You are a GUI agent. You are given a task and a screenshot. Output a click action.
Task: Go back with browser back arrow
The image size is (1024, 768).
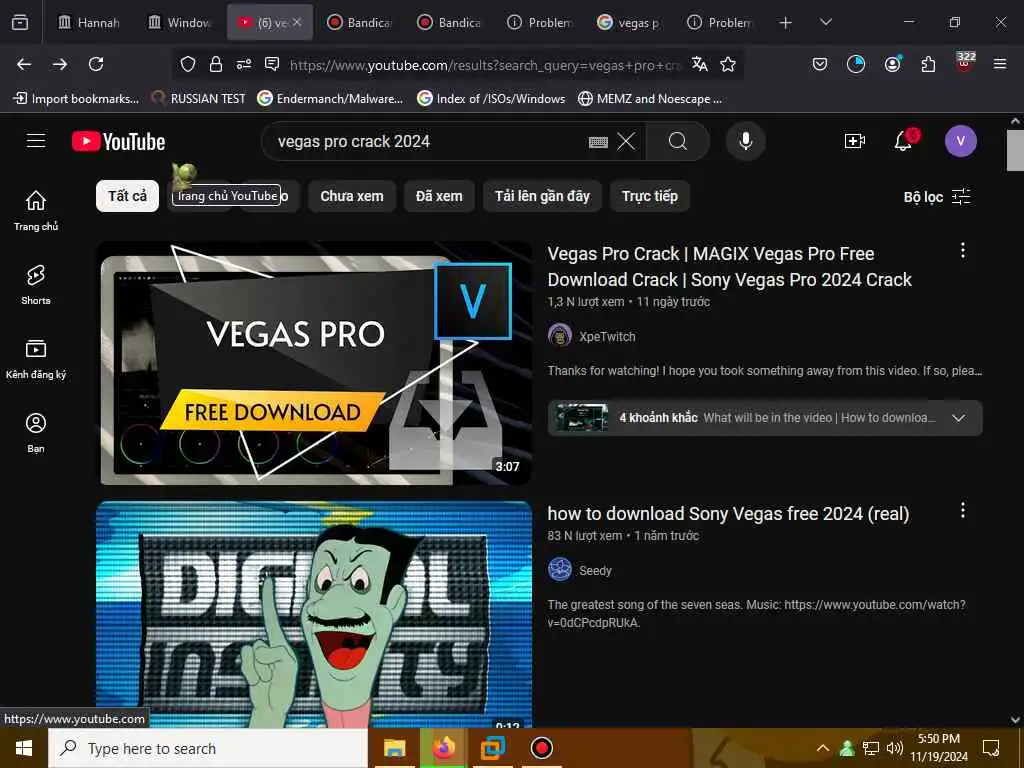coord(24,64)
